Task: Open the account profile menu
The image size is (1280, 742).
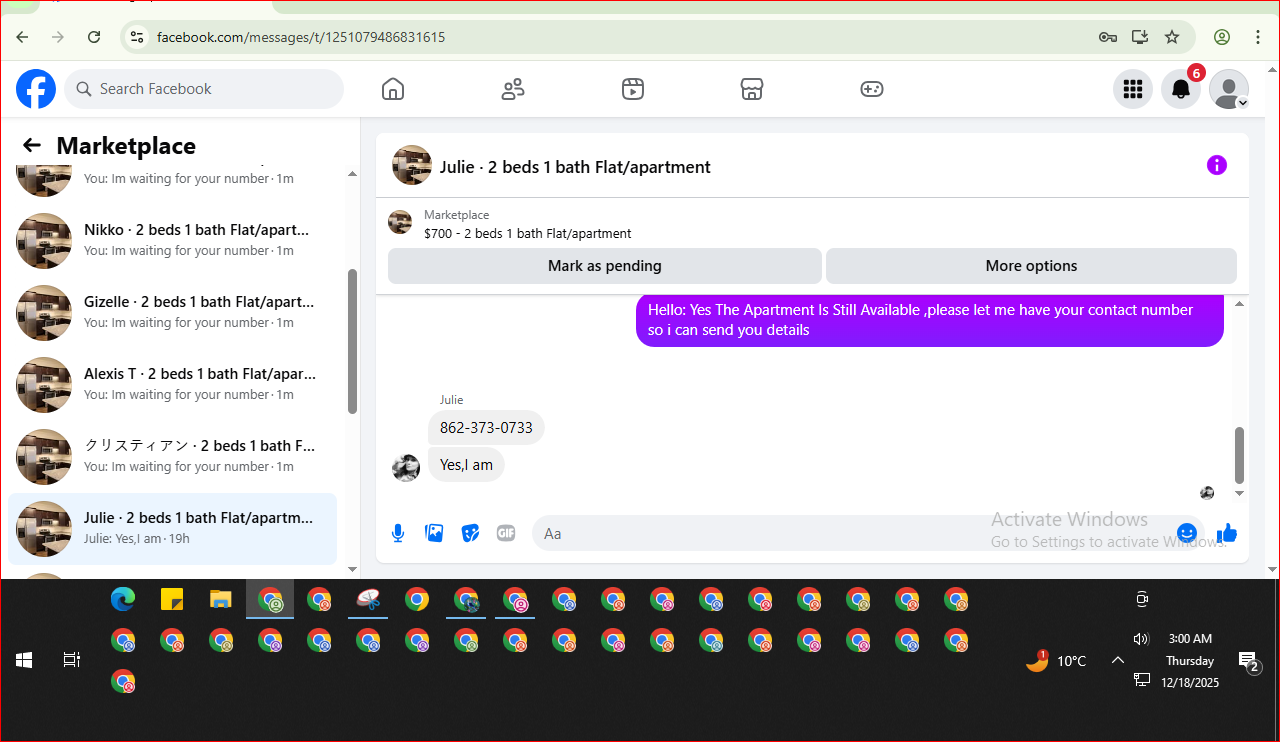Action: point(1229,89)
